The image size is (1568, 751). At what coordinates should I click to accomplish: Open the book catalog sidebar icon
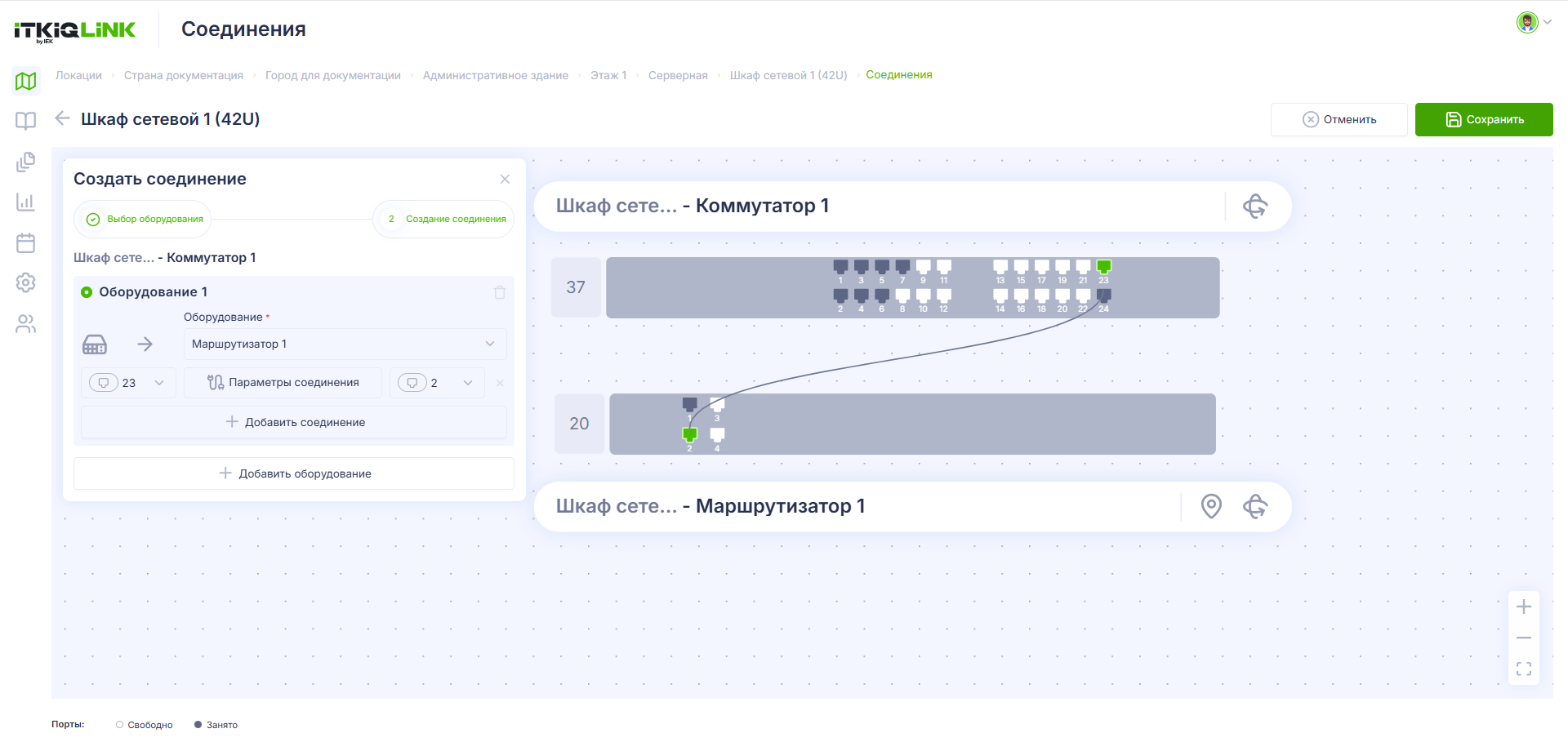coord(26,121)
